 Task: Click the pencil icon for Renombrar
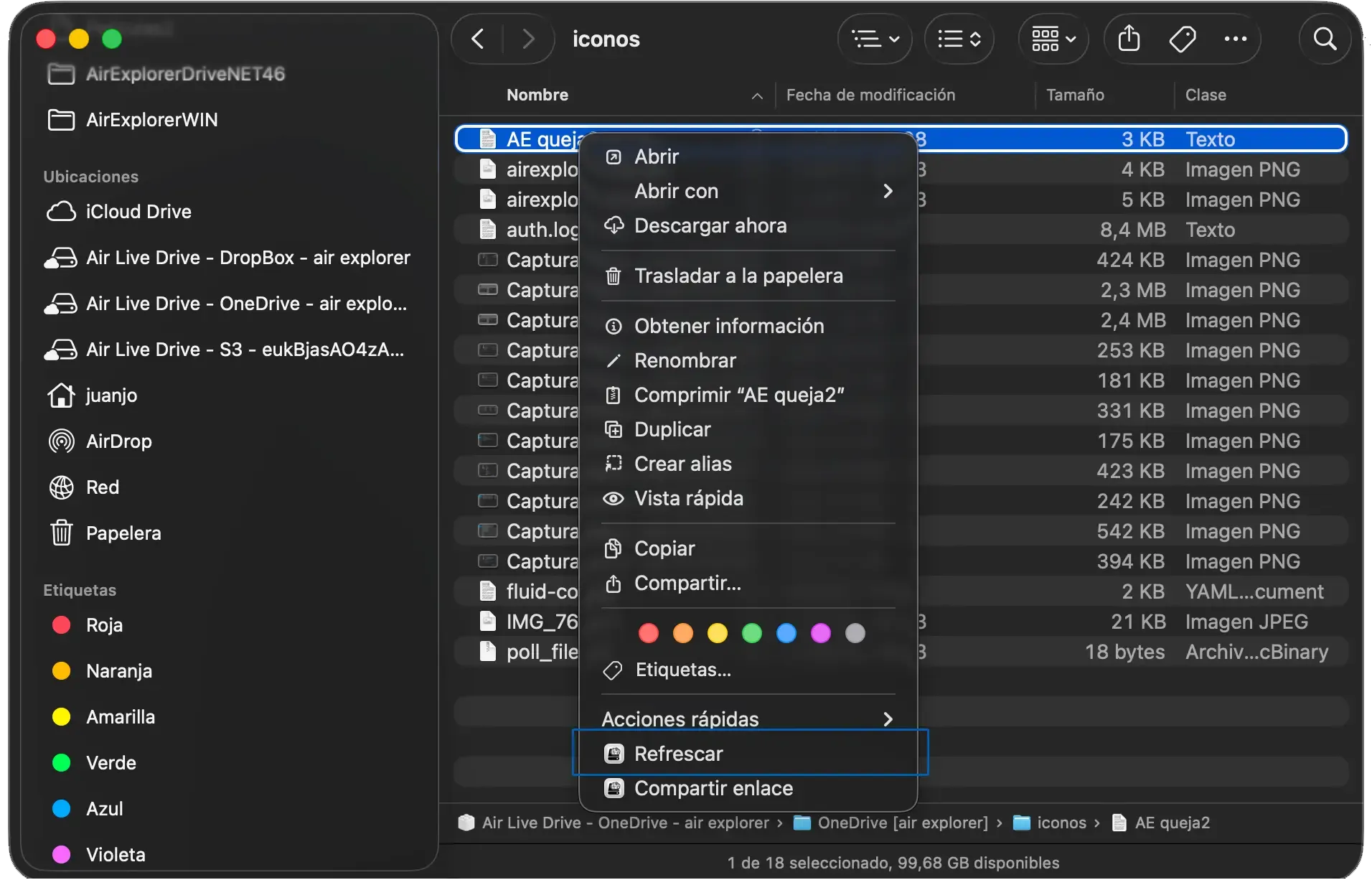pyautogui.click(x=614, y=360)
